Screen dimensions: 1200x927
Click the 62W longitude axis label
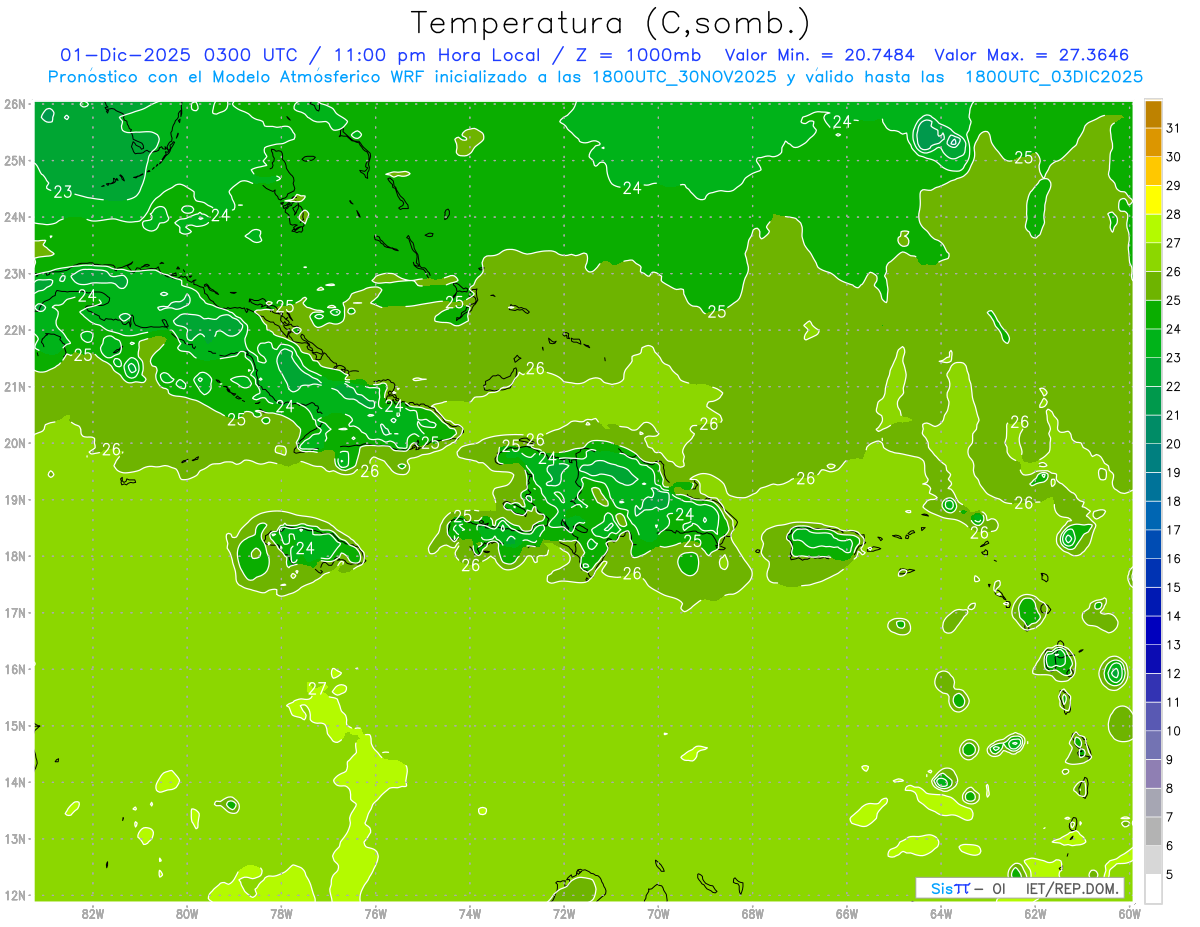click(x=1035, y=913)
